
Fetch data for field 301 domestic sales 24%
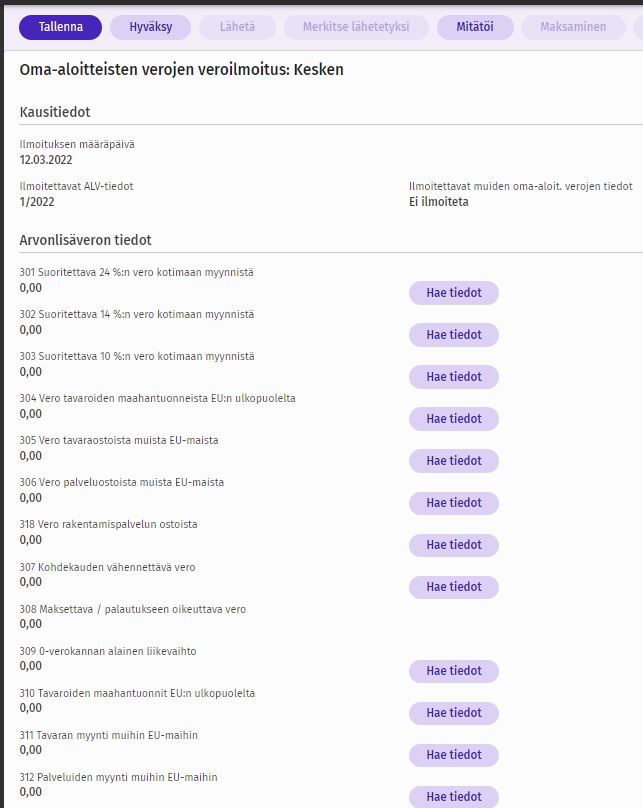click(x=454, y=293)
